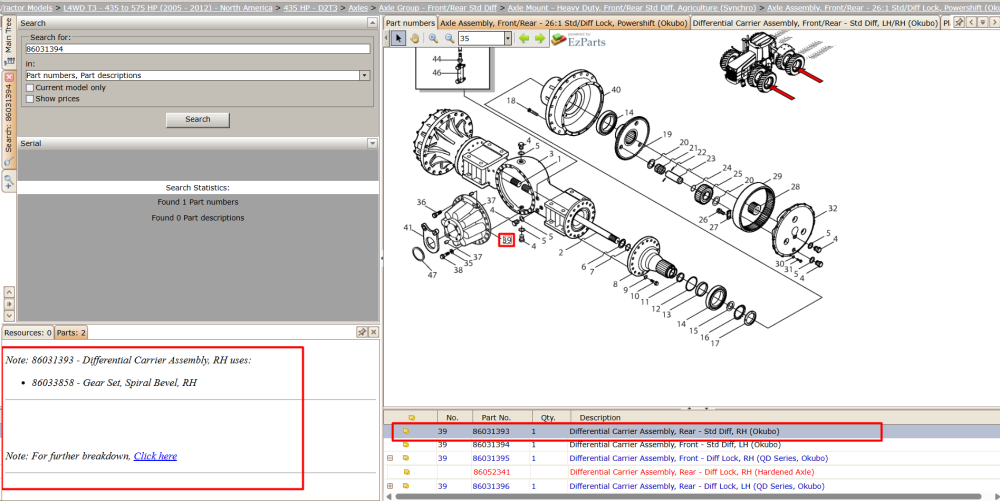
Task: Click the Search button
Action: pyautogui.click(x=198, y=119)
